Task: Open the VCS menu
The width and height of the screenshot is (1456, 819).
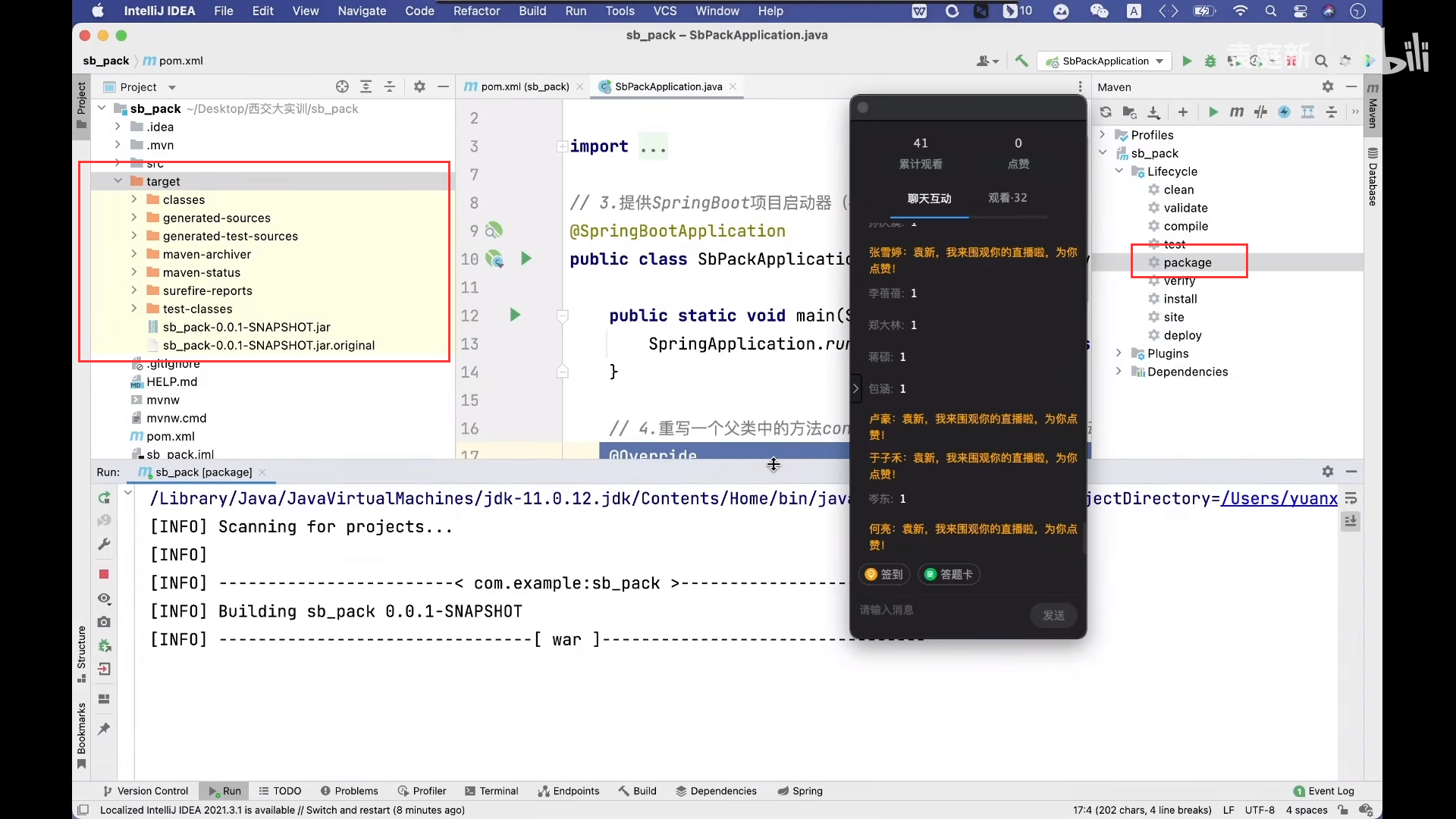Action: pyautogui.click(x=664, y=11)
